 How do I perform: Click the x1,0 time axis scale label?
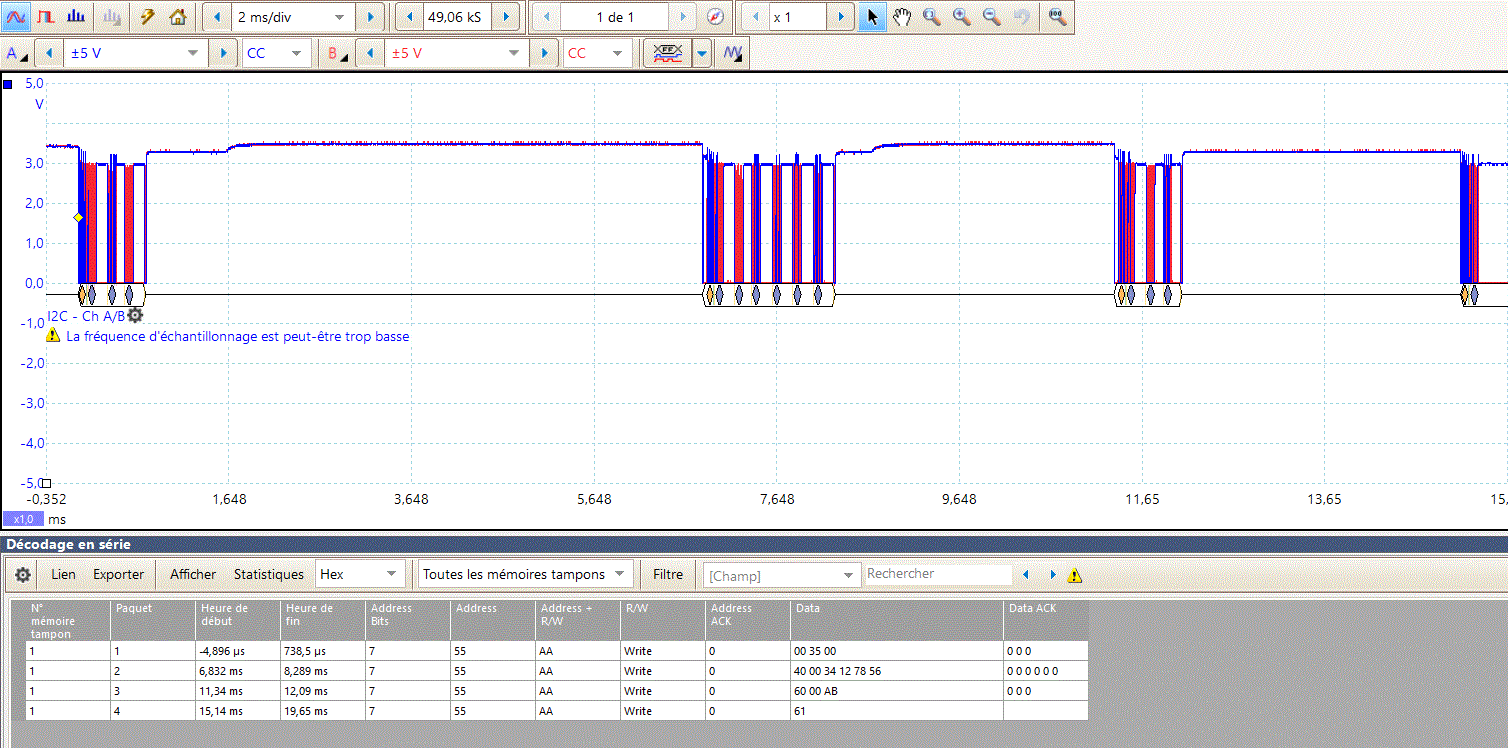coord(24,519)
